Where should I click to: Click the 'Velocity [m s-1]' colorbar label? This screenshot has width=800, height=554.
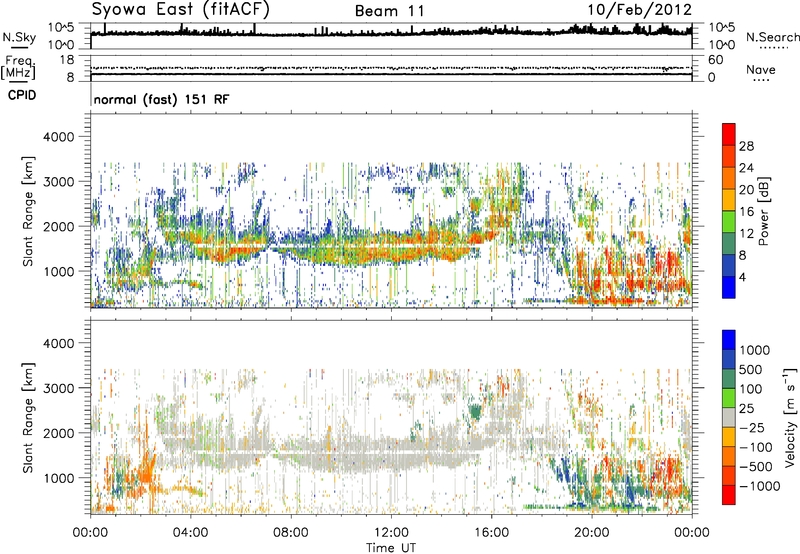tap(790, 417)
